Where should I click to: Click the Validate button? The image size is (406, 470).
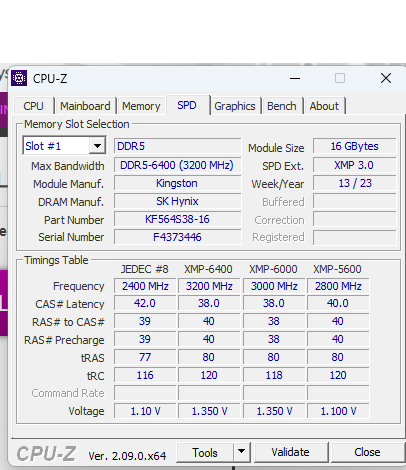290,452
